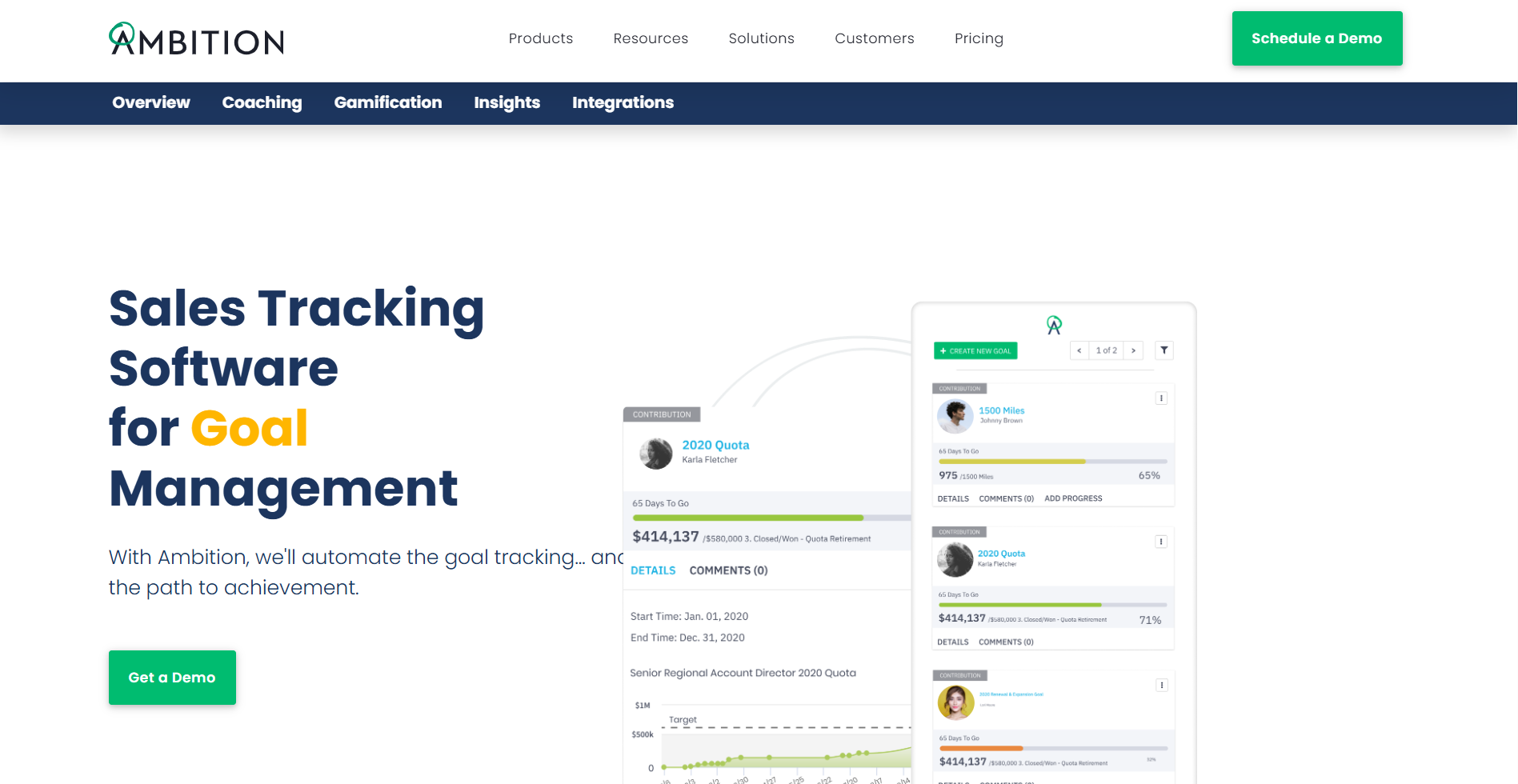
Task: Go to the Customers page
Action: click(874, 38)
